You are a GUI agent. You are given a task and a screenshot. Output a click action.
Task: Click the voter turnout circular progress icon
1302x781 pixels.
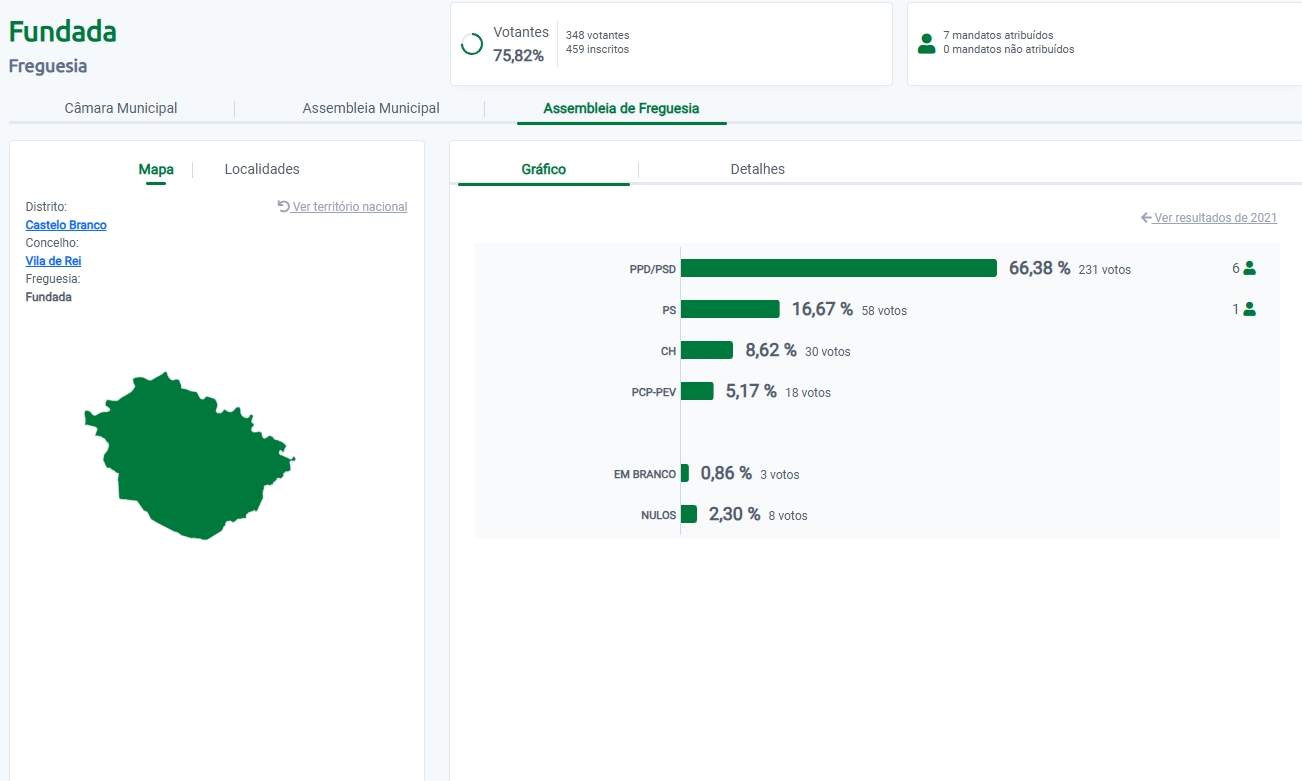tap(472, 44)
